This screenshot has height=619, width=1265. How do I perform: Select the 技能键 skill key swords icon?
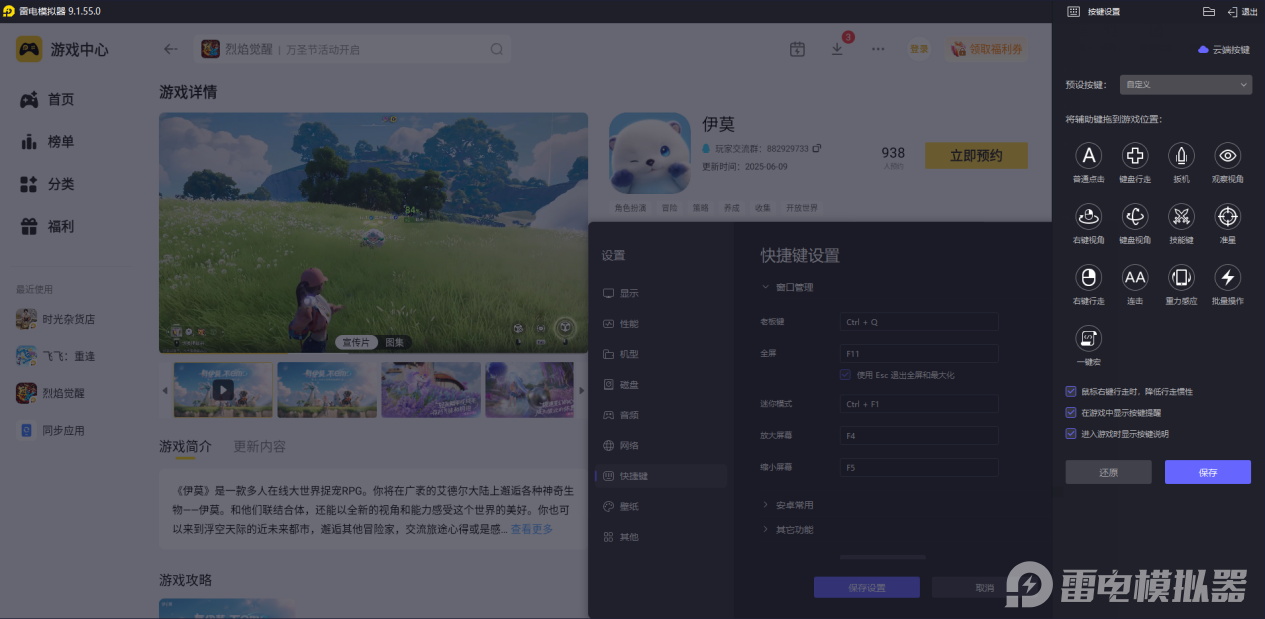[1181, 216]
